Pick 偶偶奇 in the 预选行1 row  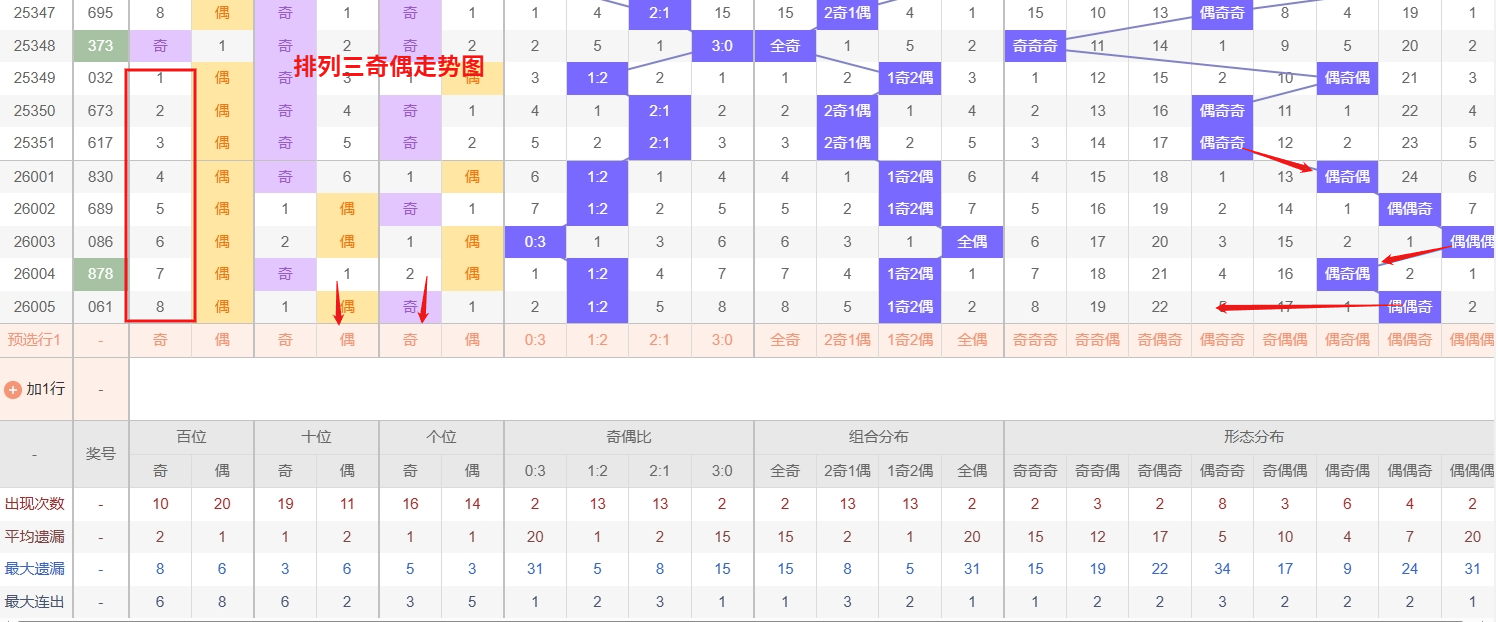click(1410, 340)
